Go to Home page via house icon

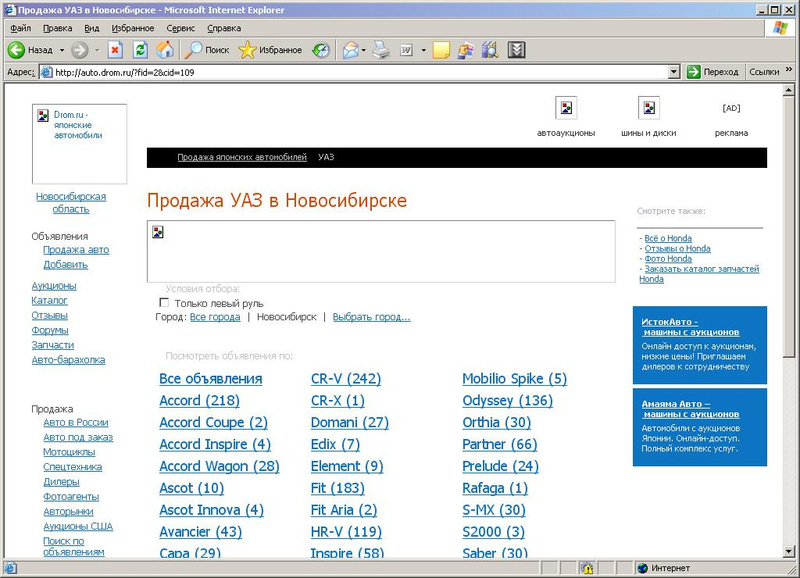(165, 49)
